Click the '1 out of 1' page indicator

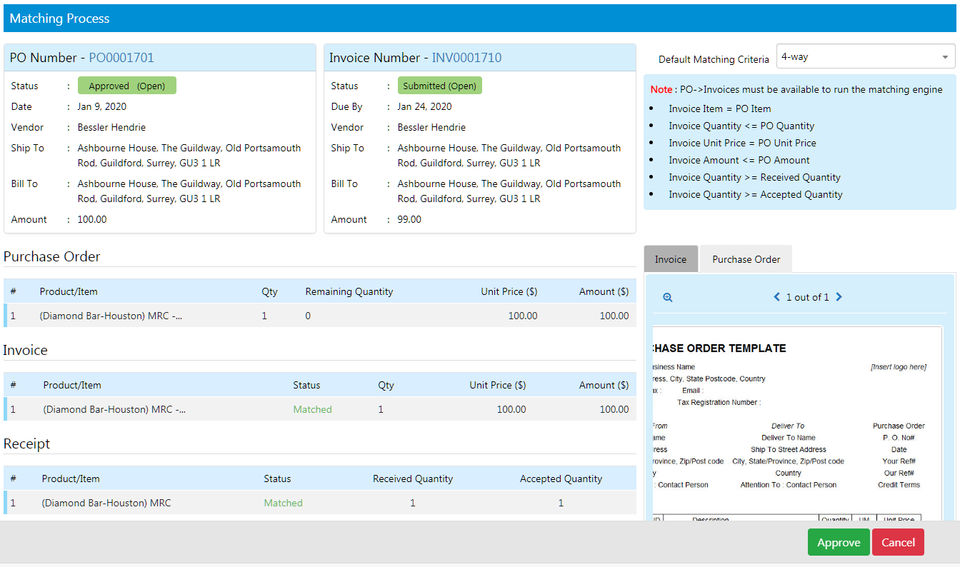[808, 297]
